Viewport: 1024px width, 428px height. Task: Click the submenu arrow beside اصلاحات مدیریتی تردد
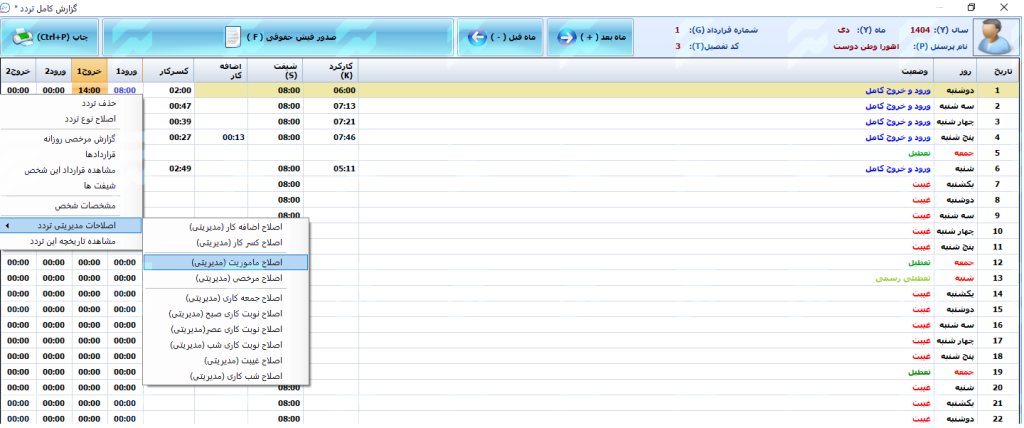click(x=8, y=226)
